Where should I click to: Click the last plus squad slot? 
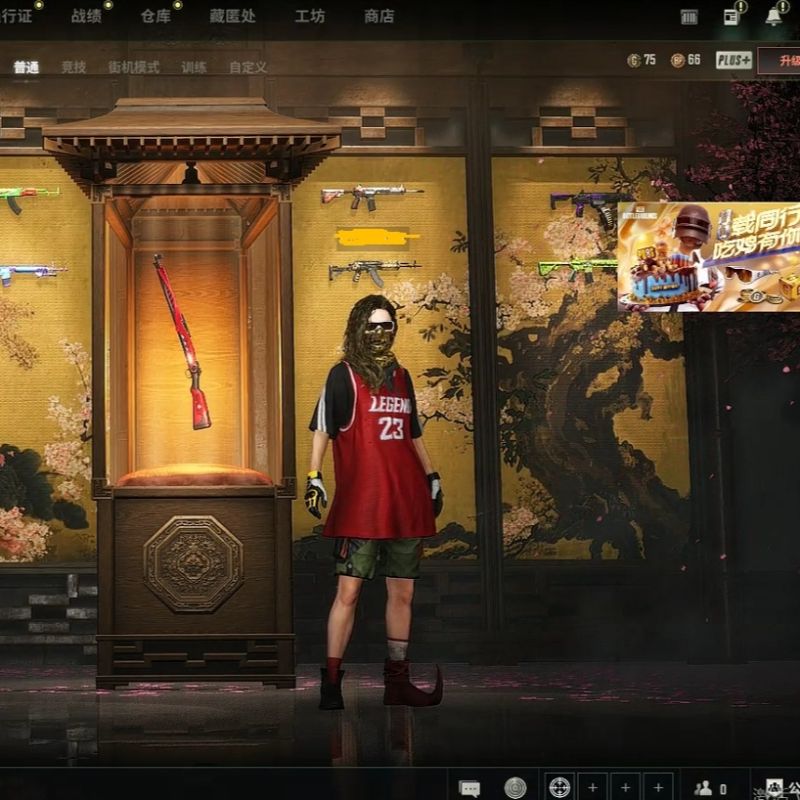657,787
